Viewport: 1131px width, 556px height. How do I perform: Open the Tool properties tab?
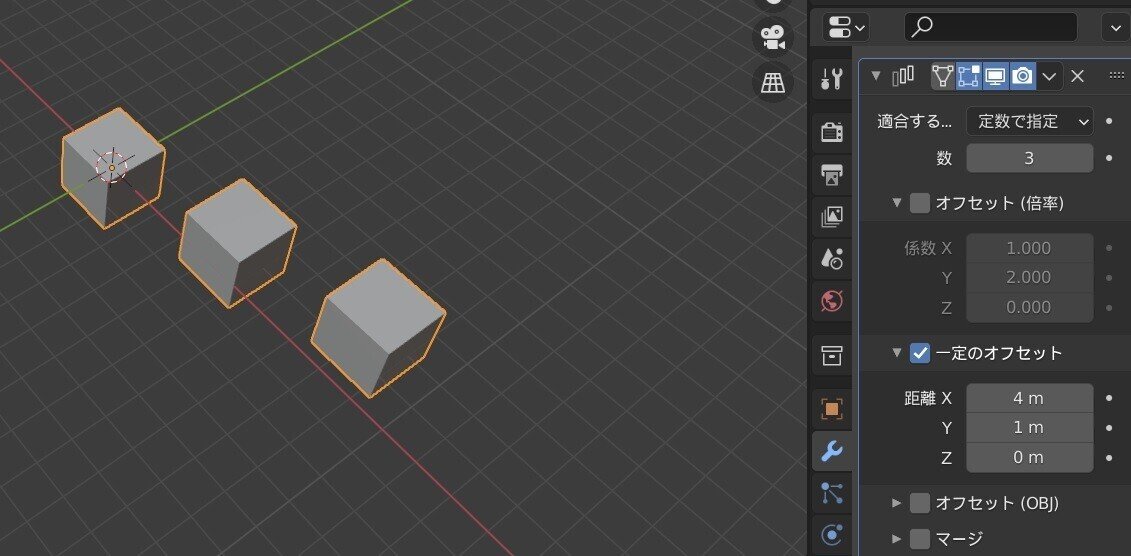pos(832,78)
